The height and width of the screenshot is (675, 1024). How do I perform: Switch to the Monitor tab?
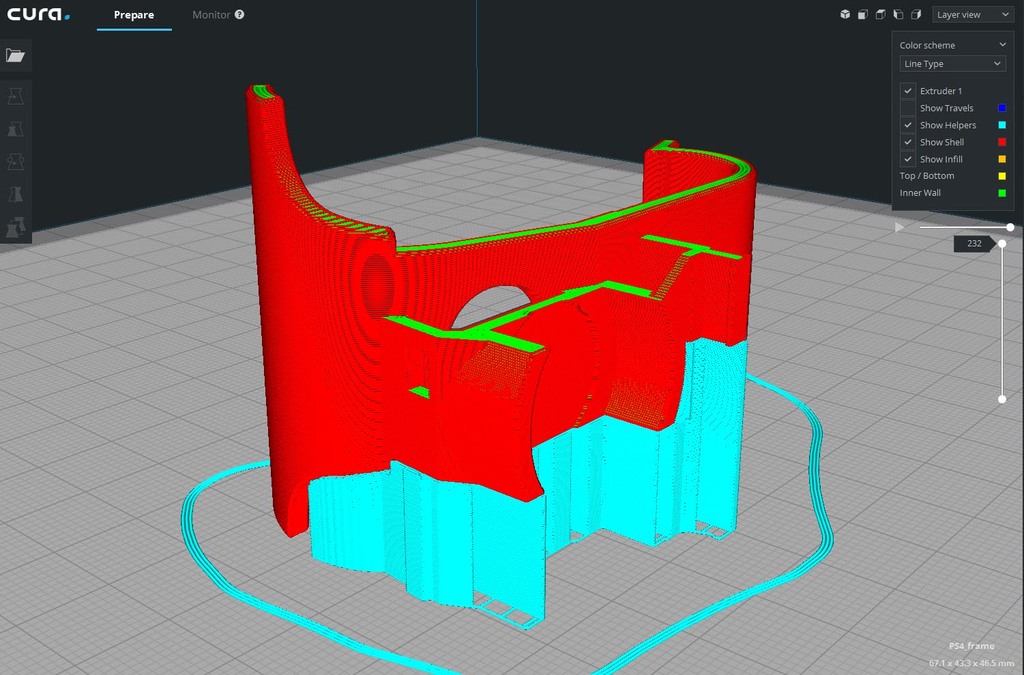pos(211,15)
